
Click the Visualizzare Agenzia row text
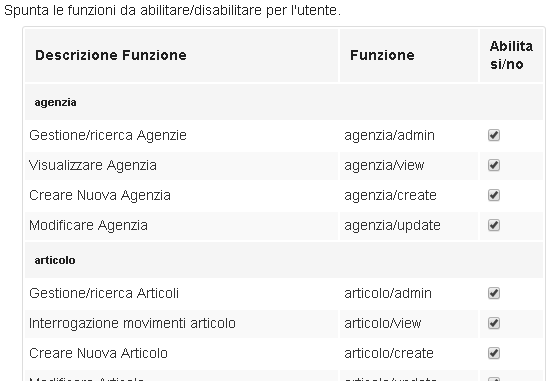pos(93,166)
